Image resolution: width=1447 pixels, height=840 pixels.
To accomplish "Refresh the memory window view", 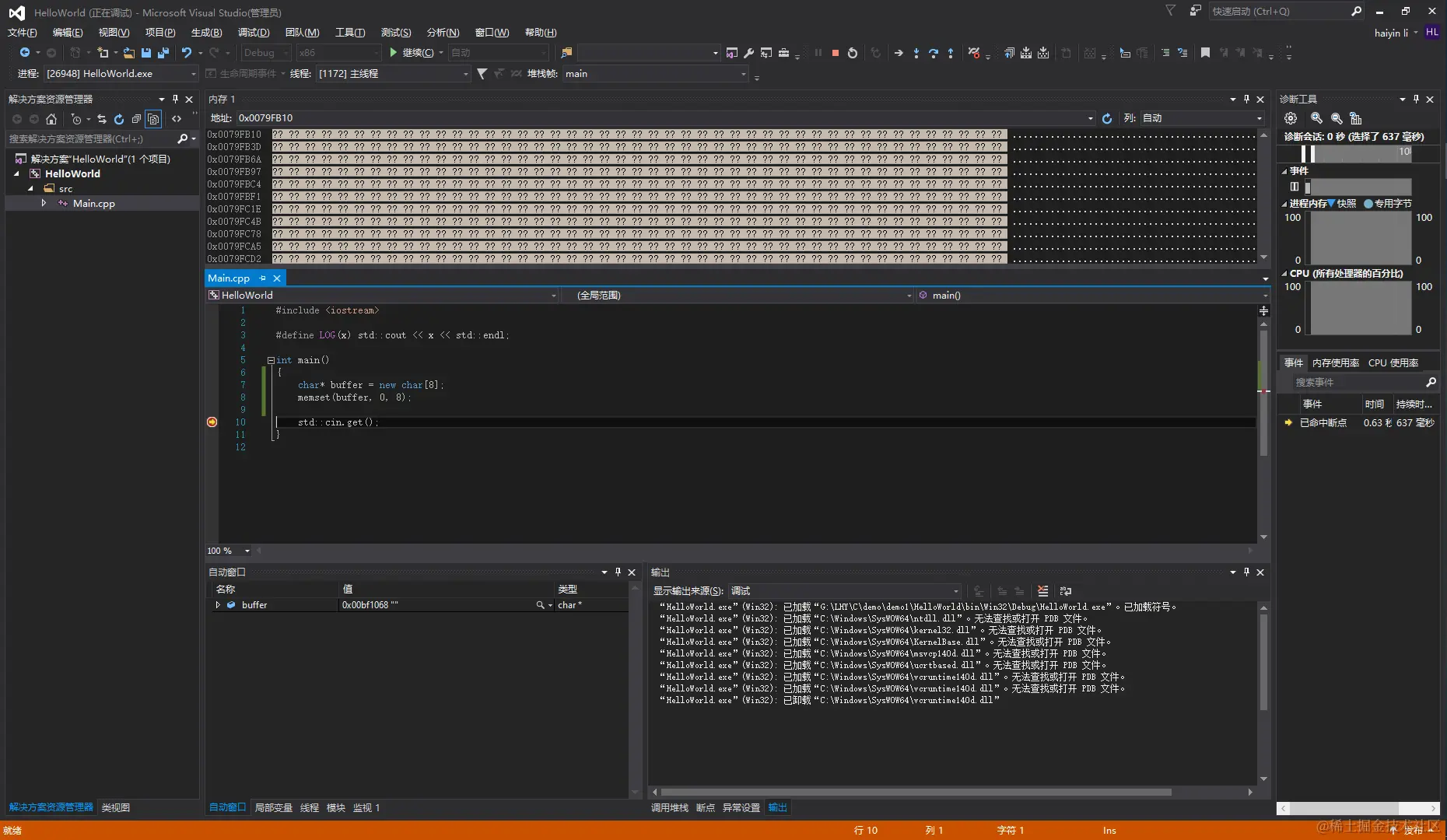I will pos(1107,118).
